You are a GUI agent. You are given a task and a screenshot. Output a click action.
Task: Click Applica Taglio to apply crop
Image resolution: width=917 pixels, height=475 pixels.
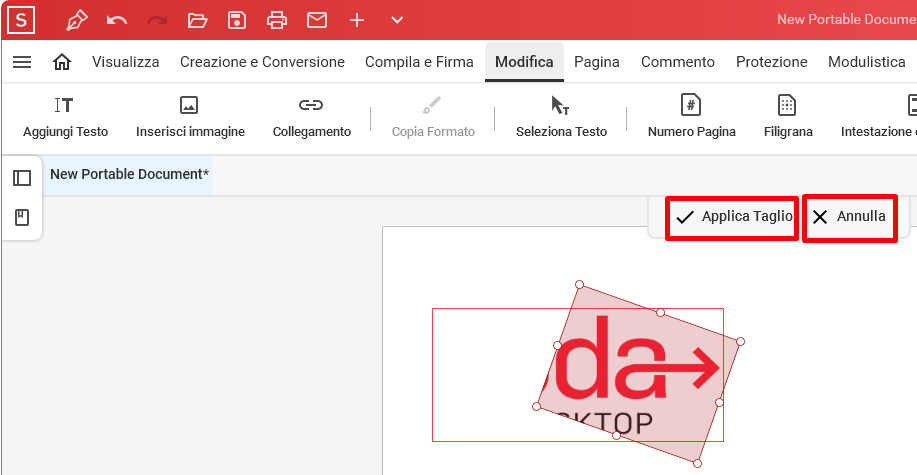(x=732, y=217)
